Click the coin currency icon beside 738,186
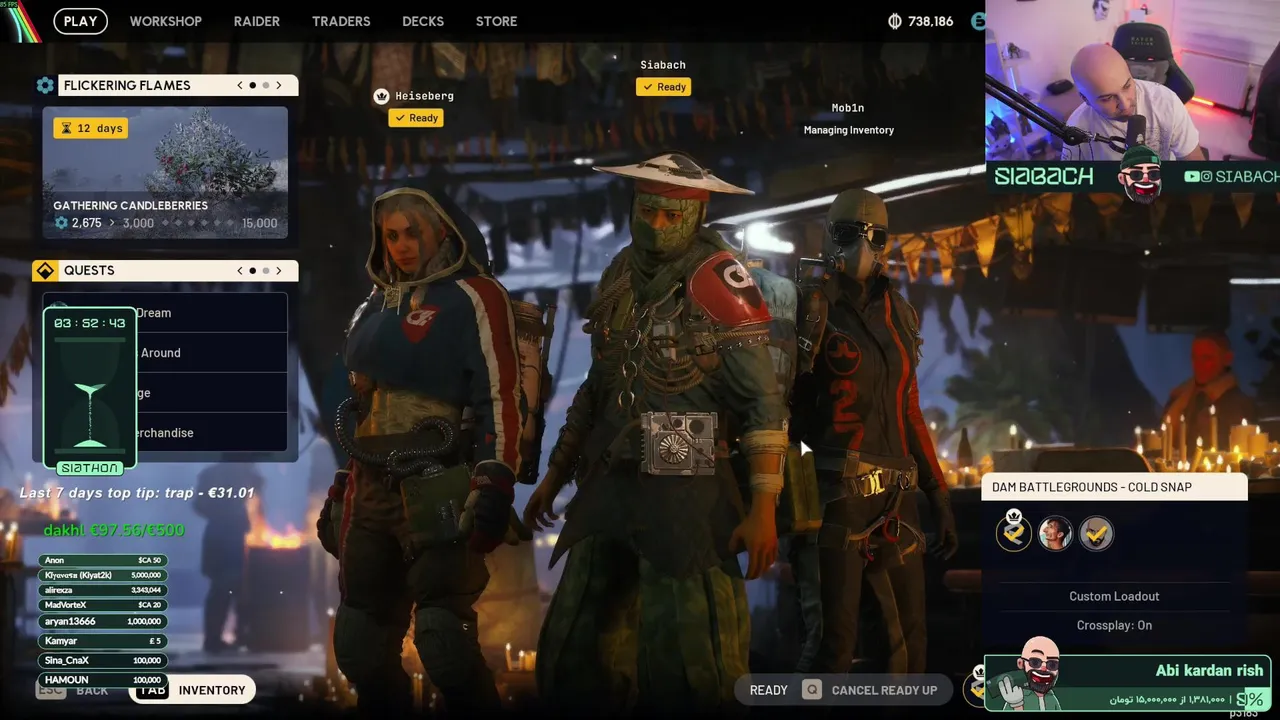The image size is (1280, 720). click(895, 21)
